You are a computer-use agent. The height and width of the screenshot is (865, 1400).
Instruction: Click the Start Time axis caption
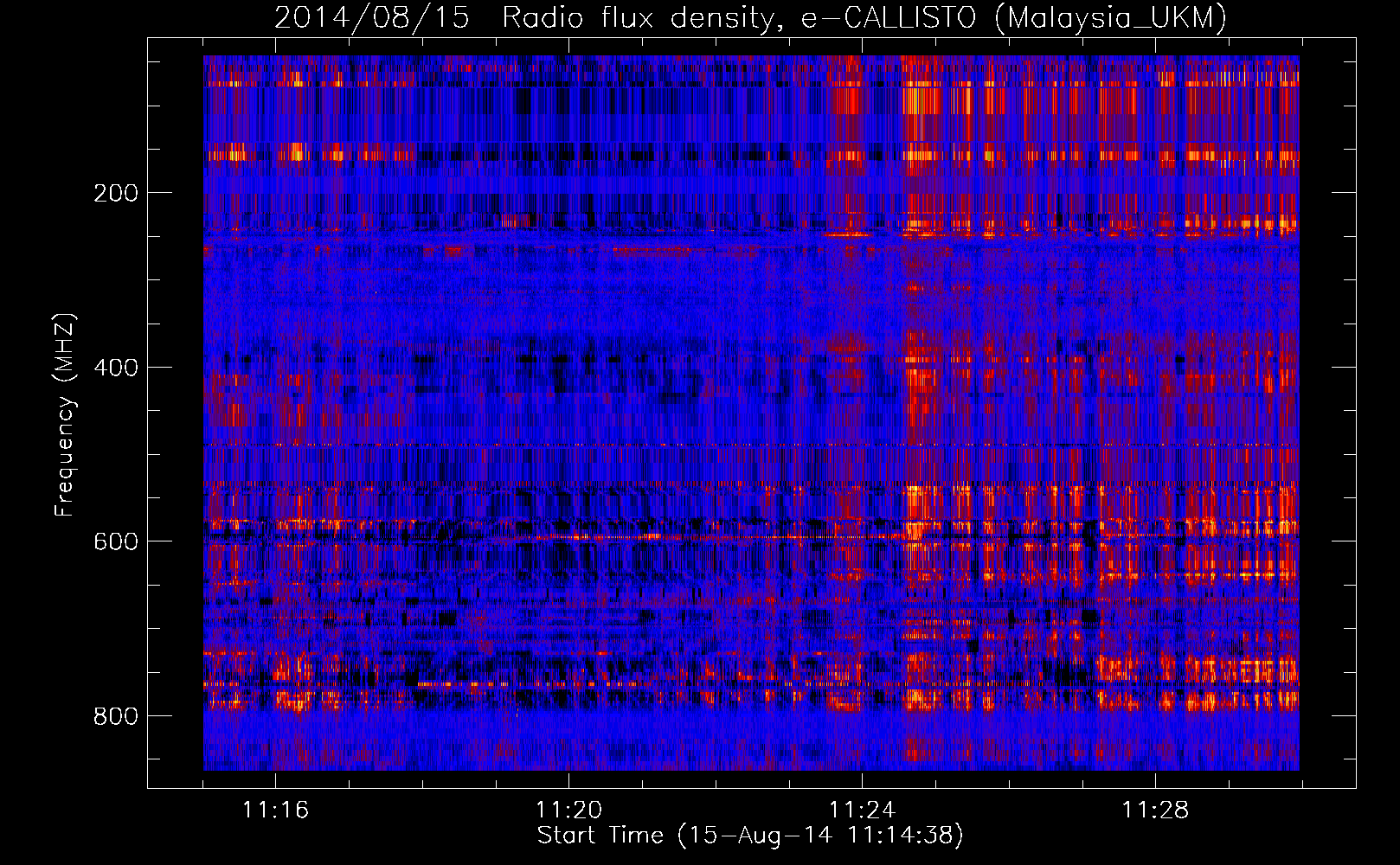point(750,836)
